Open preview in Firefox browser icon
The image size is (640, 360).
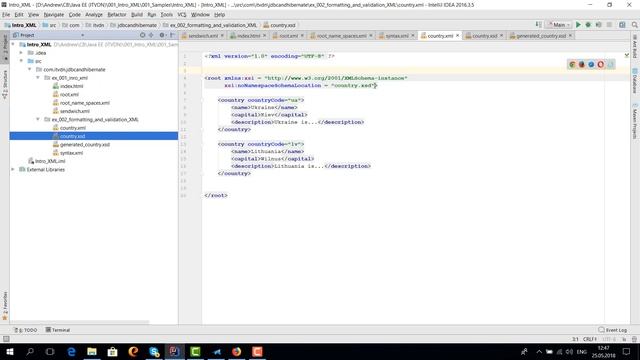[x=582, y=64]
